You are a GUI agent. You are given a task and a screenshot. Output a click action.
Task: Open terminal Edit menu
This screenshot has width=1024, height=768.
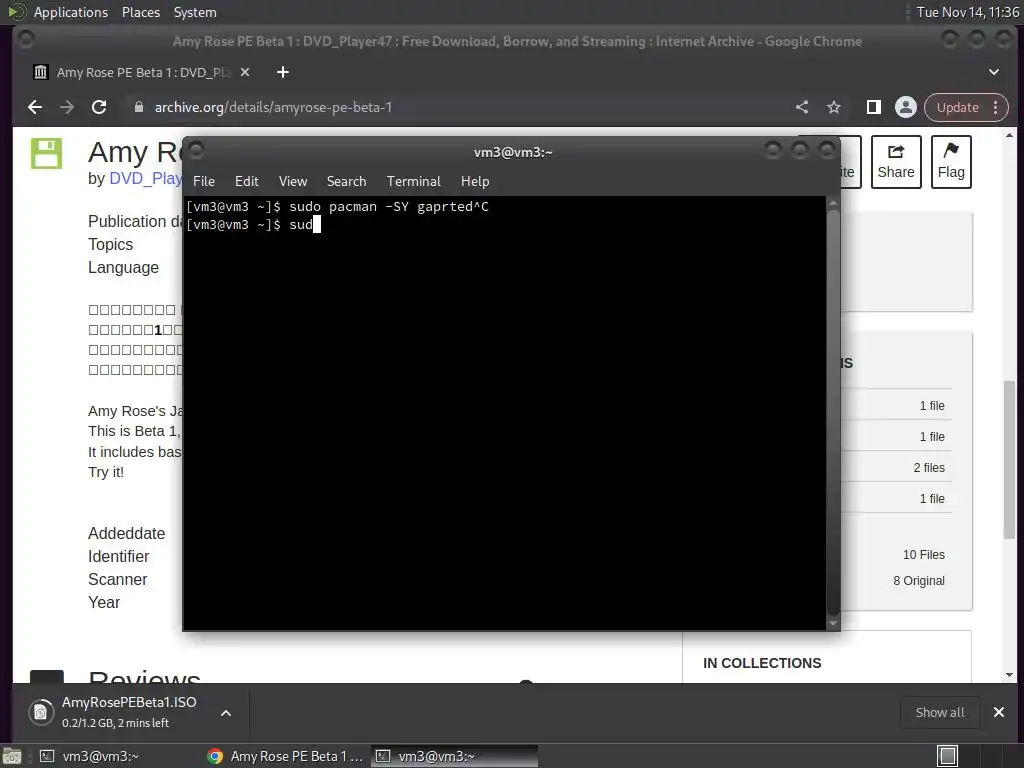click(247, 182)
